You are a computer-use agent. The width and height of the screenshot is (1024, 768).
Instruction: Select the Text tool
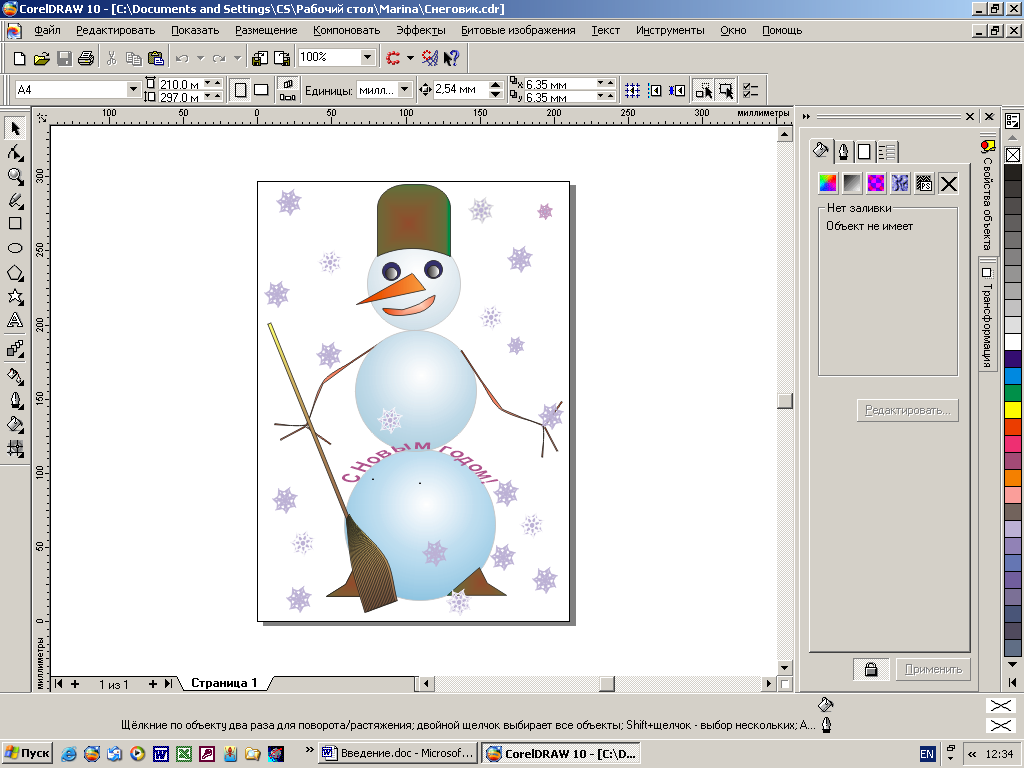15,321
